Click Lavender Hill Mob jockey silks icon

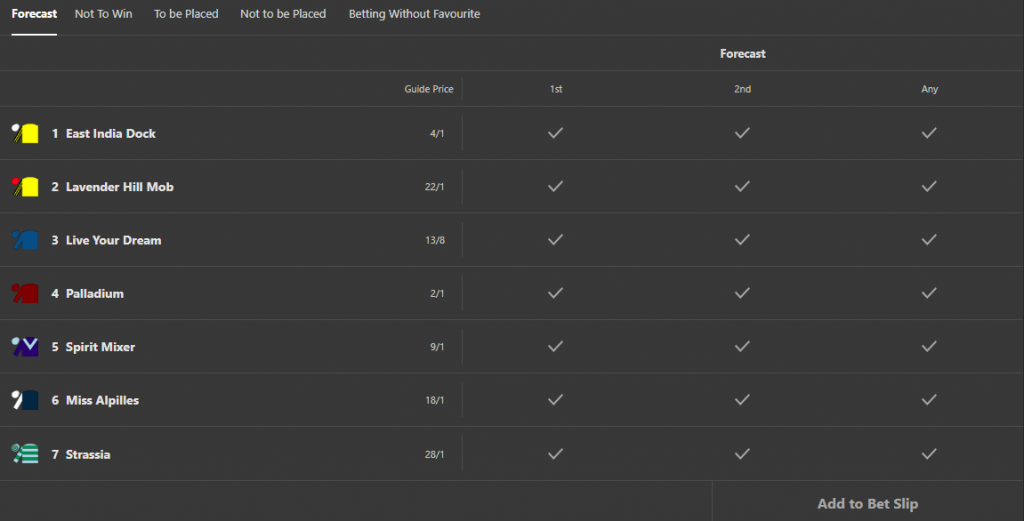[x=26, y=187]
